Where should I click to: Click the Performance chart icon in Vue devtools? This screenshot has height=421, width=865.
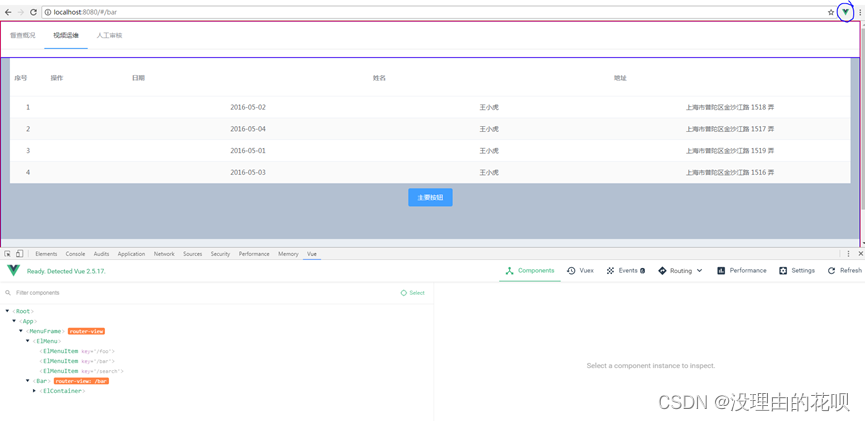pyautogui.click(x=720, y=271)
